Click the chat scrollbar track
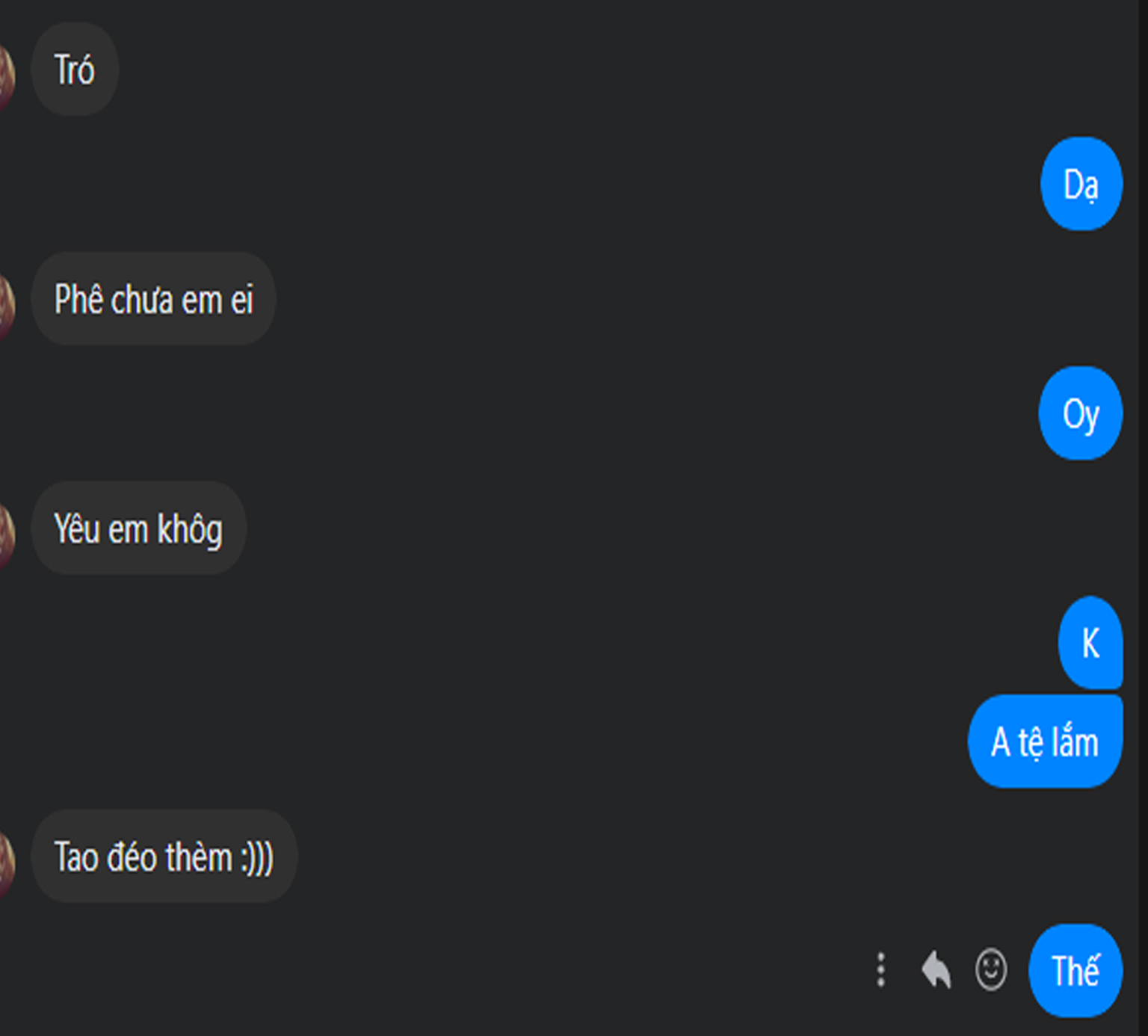1148x1036 pixels. (x=1143, y=518)
